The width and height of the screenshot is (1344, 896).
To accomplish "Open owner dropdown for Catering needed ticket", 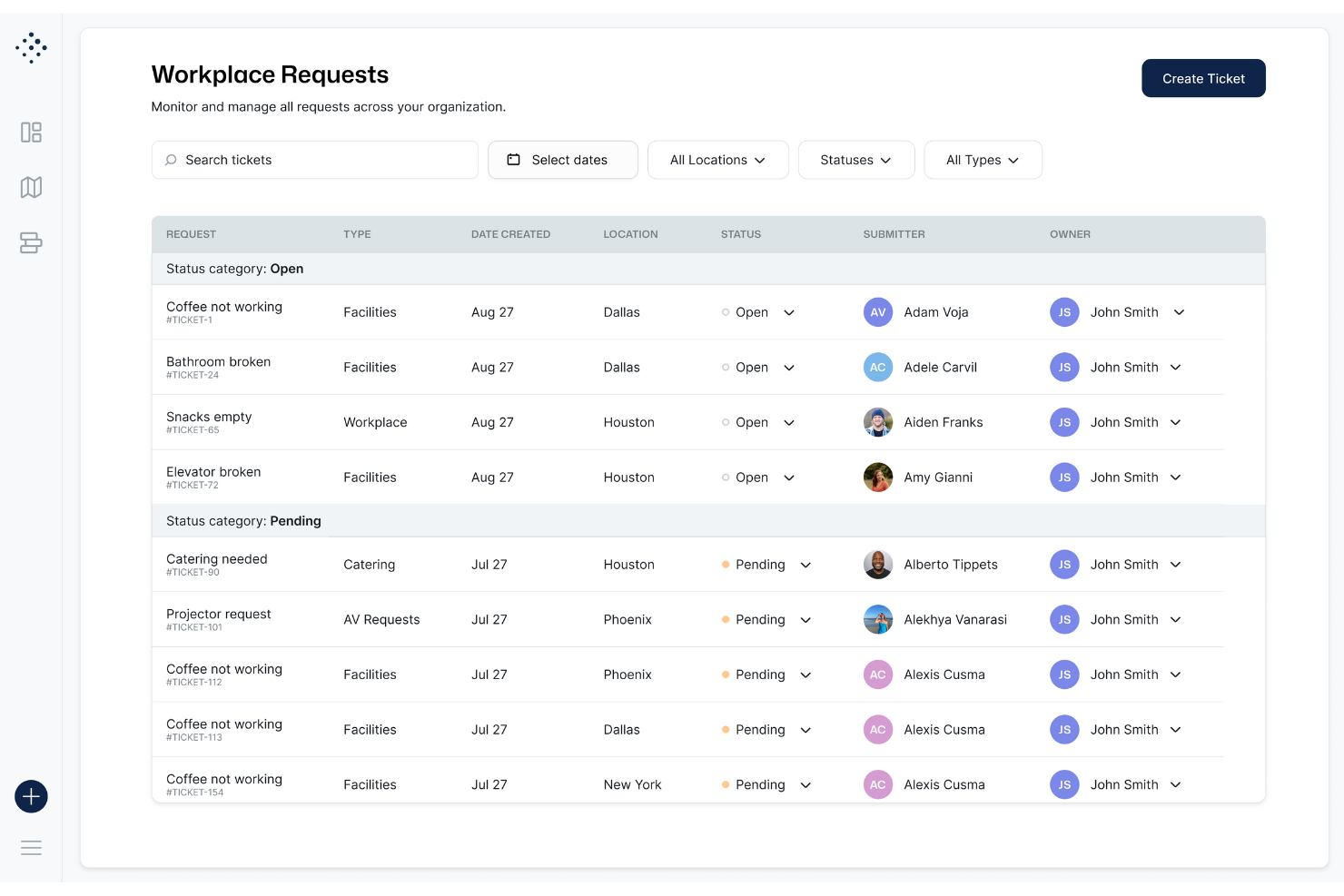I will [x=1176, y=564].
